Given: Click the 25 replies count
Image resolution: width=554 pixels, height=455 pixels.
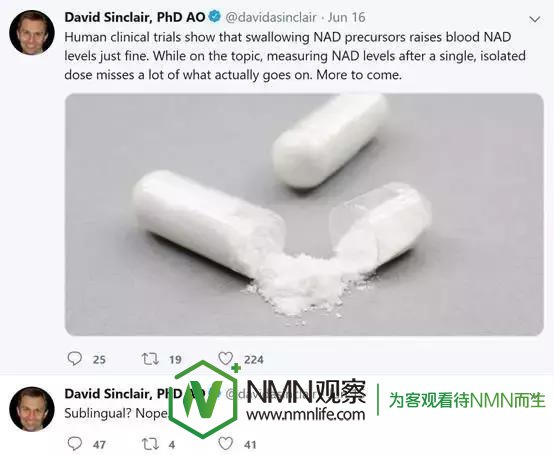Looking at the screenshot, I should coord(99,360).
